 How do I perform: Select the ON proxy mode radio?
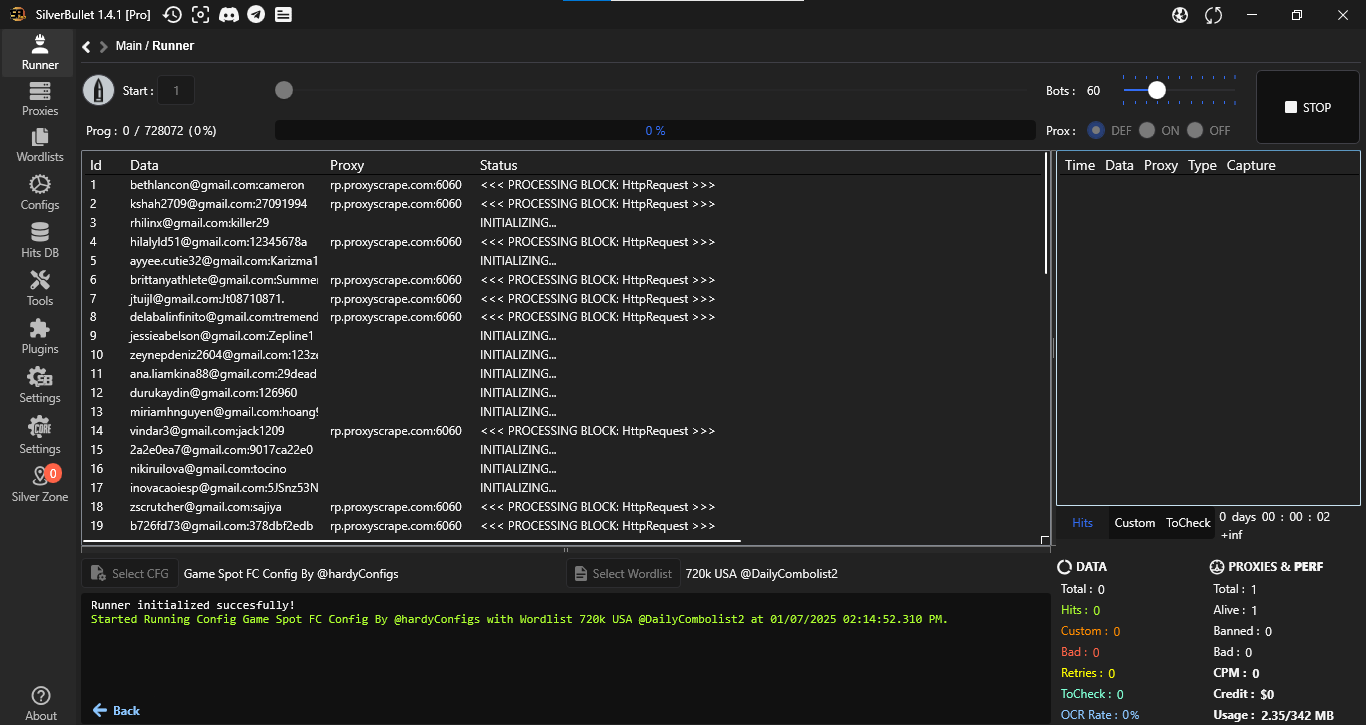(1147, 130)
